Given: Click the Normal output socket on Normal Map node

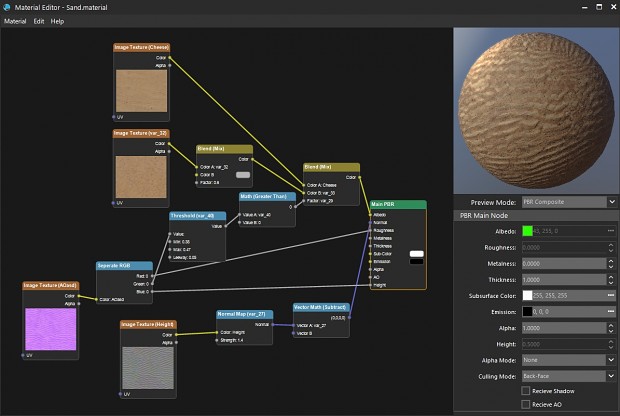Looking at the screenshot, I should click(x=273, y=325).
